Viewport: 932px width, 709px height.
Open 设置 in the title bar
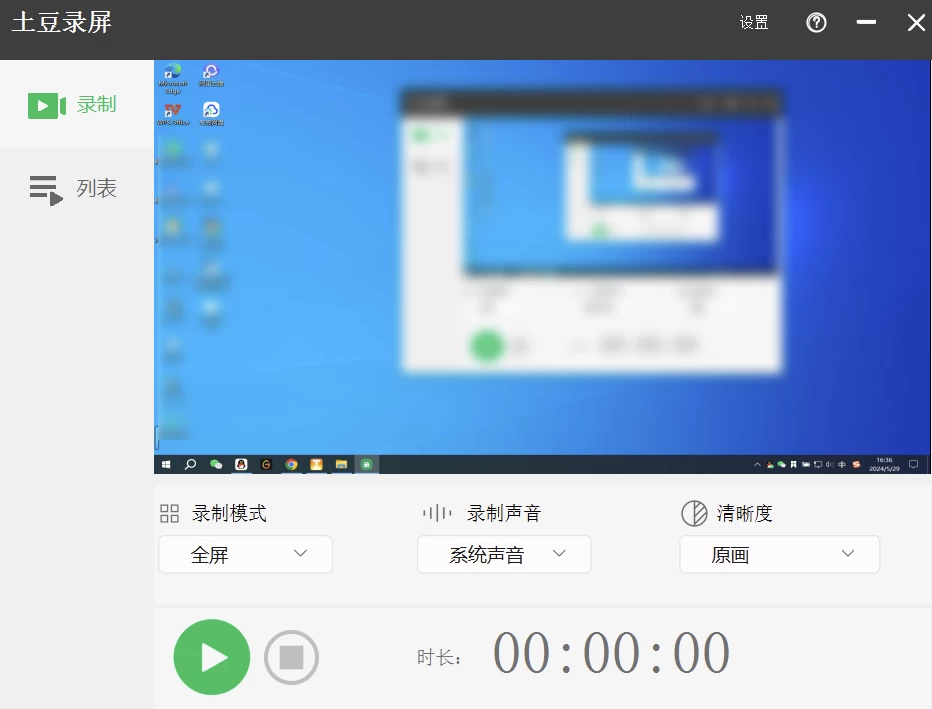[754, 23]
